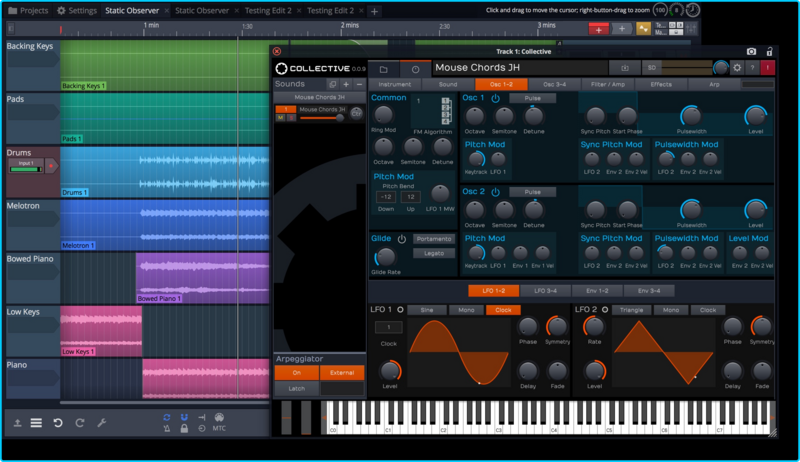Remove sound with minus icon
Screen dimensions: 800x462
pos(359,84)
